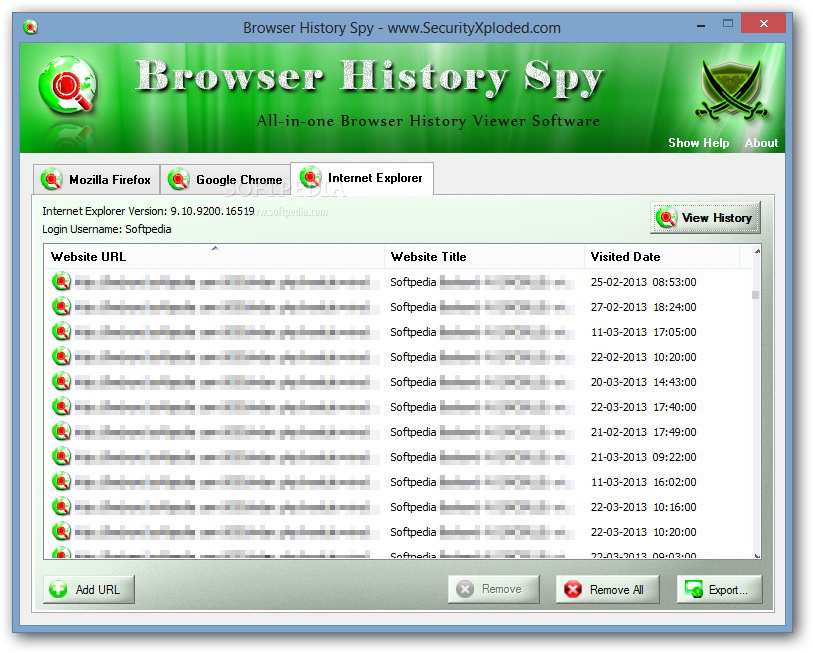Image resolution: width=813 pixels, height=653 pixels.
Task: Click the magnifier icon on Internet Explorer tab
Action: (x=311, y=177)
